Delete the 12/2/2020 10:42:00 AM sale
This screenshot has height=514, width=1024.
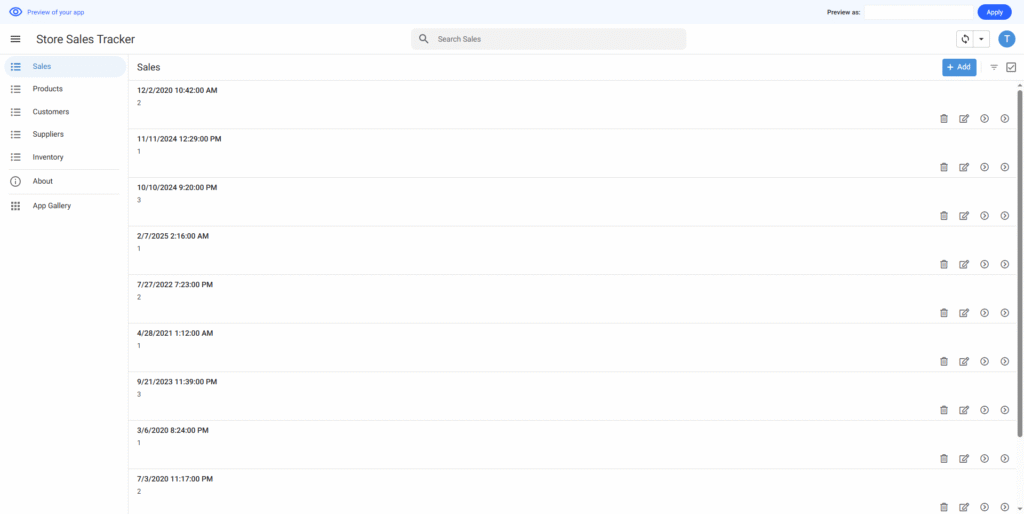pyautogui.click(x=943, y=119)
